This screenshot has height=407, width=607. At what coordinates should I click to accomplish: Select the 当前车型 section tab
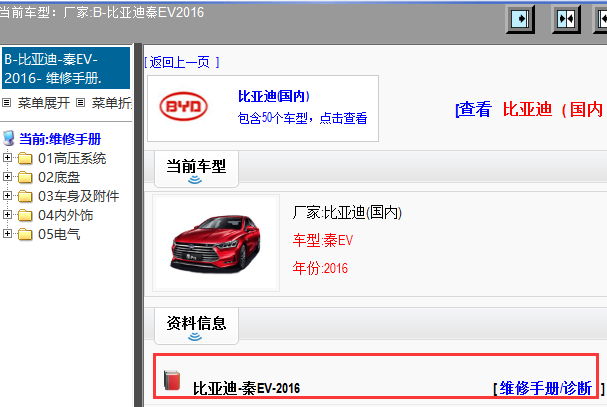pyautogui.click(x=196, y=169)
